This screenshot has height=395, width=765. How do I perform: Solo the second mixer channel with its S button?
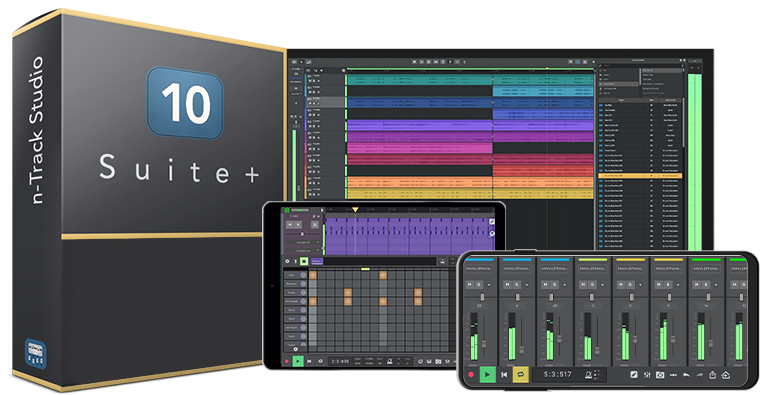click(516, 285)
